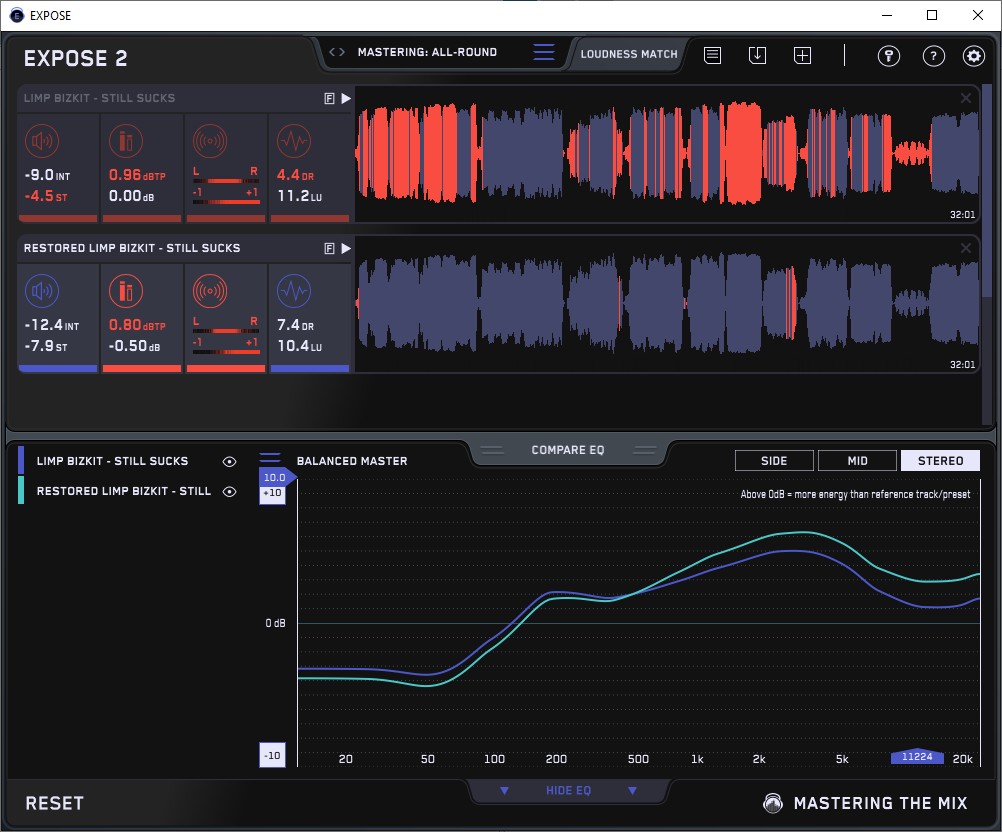Switch to the Side EQ view
The height and width of the screenshot is (832, 1002).
point(774,460)
